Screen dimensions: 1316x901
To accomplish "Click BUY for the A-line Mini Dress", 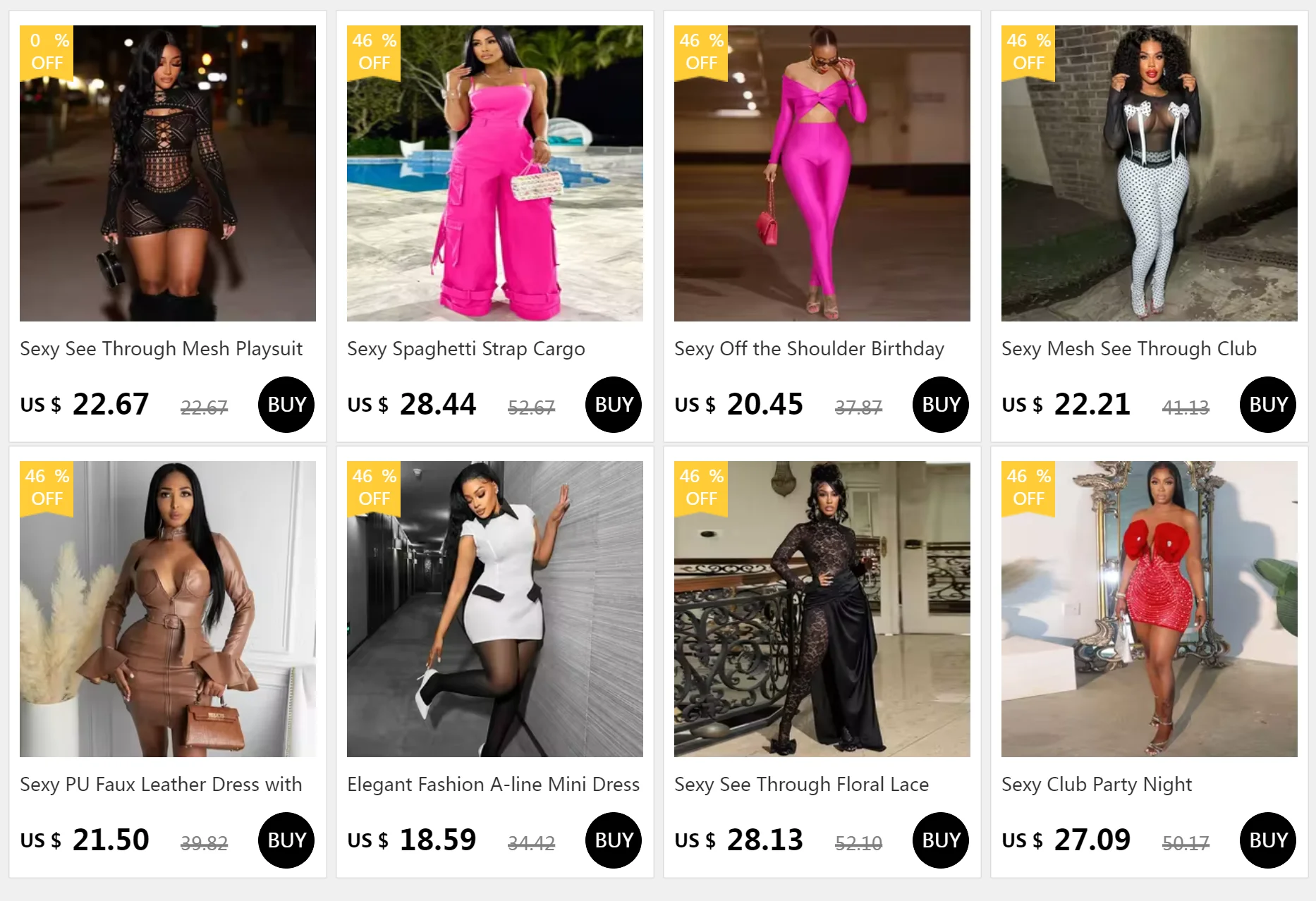I will pos(614,840).
